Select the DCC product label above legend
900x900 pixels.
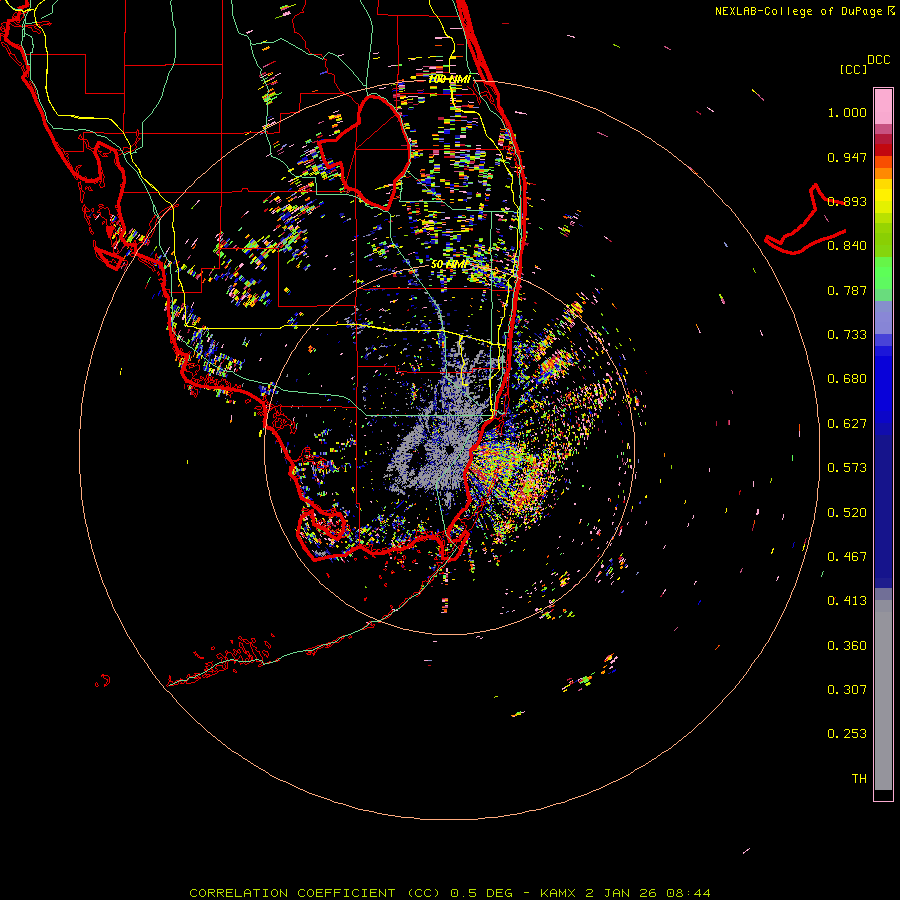[x=878, y=60]
